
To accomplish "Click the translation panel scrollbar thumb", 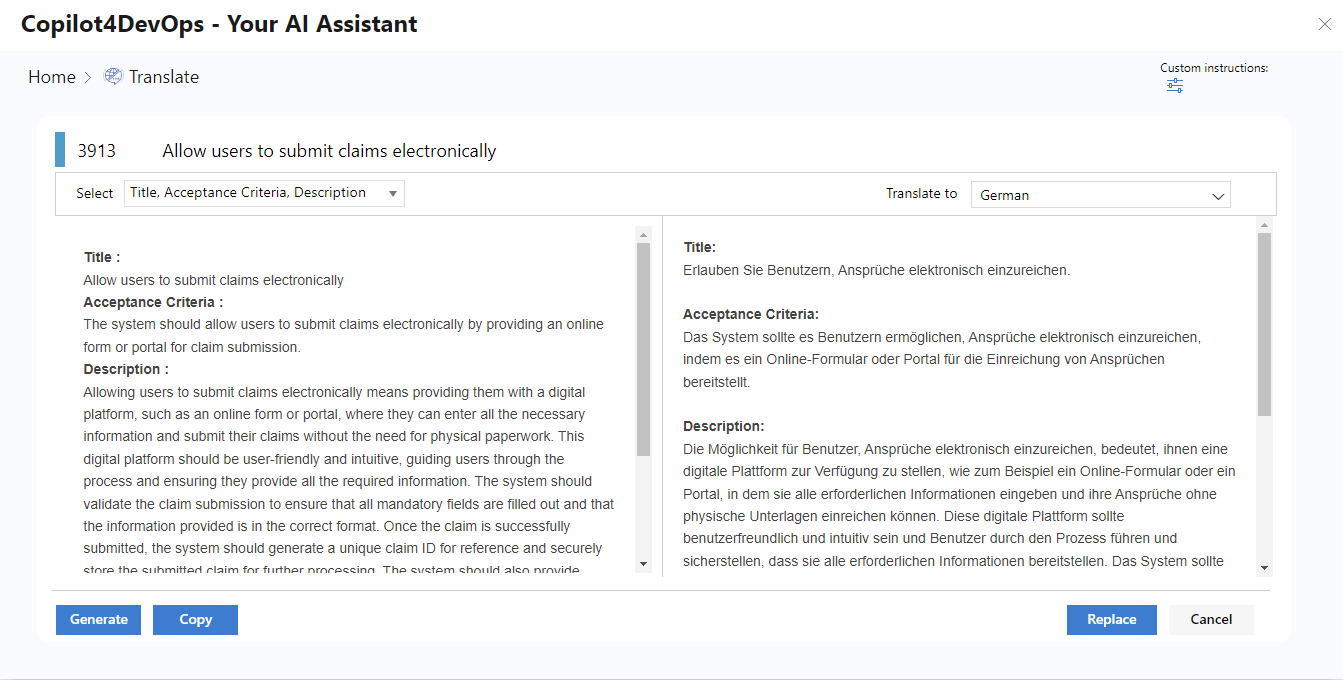I will (x=1264, y=325).
